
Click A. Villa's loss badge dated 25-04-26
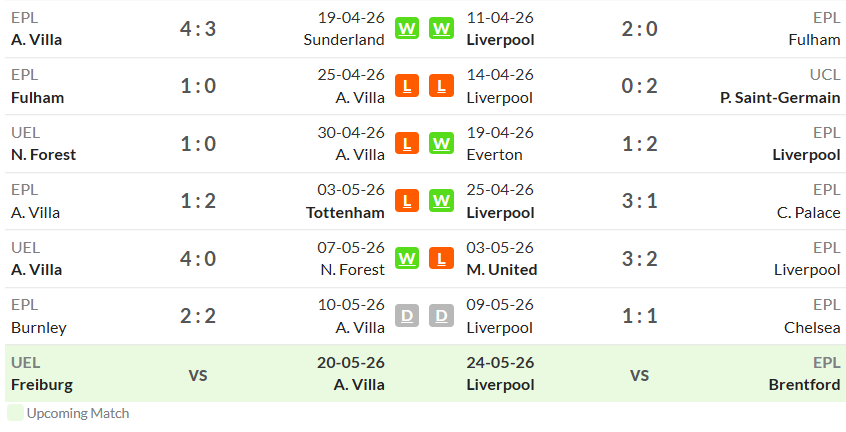click(407, 86)
